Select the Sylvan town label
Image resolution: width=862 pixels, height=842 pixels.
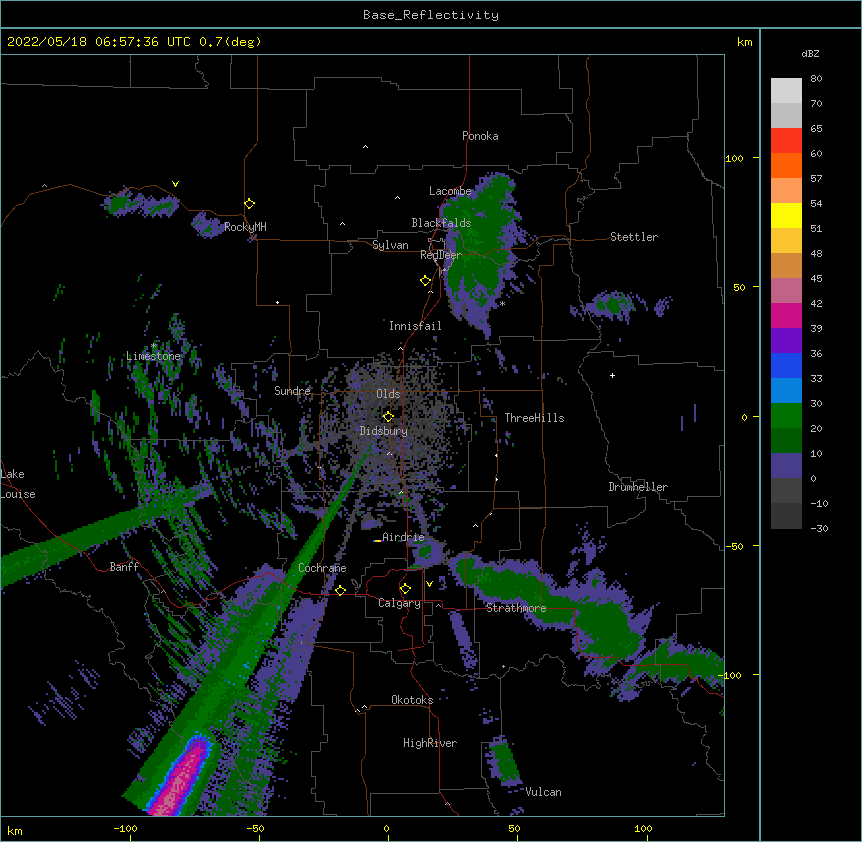point(390,245)
